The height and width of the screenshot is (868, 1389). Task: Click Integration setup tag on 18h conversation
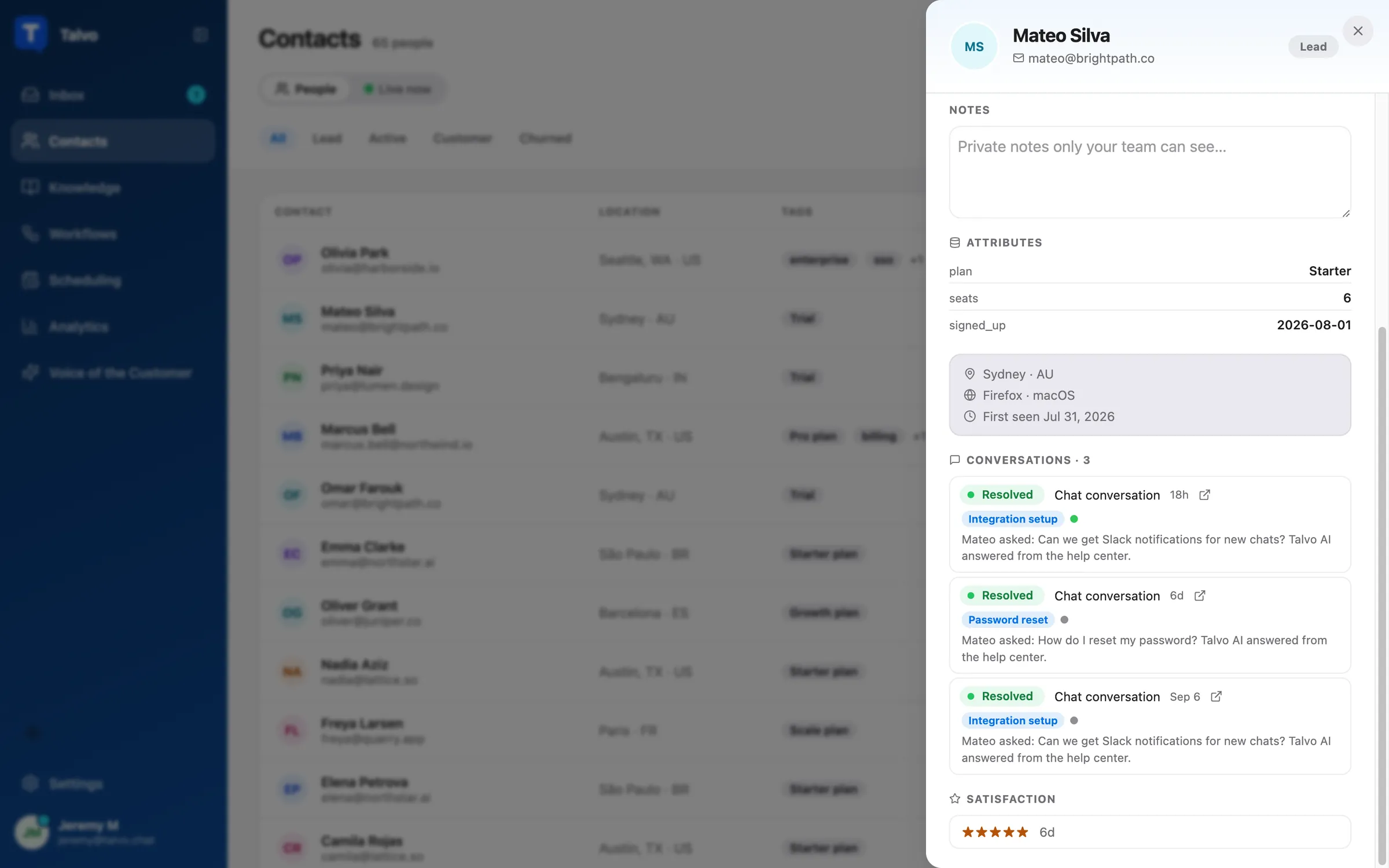[1013, 519]
